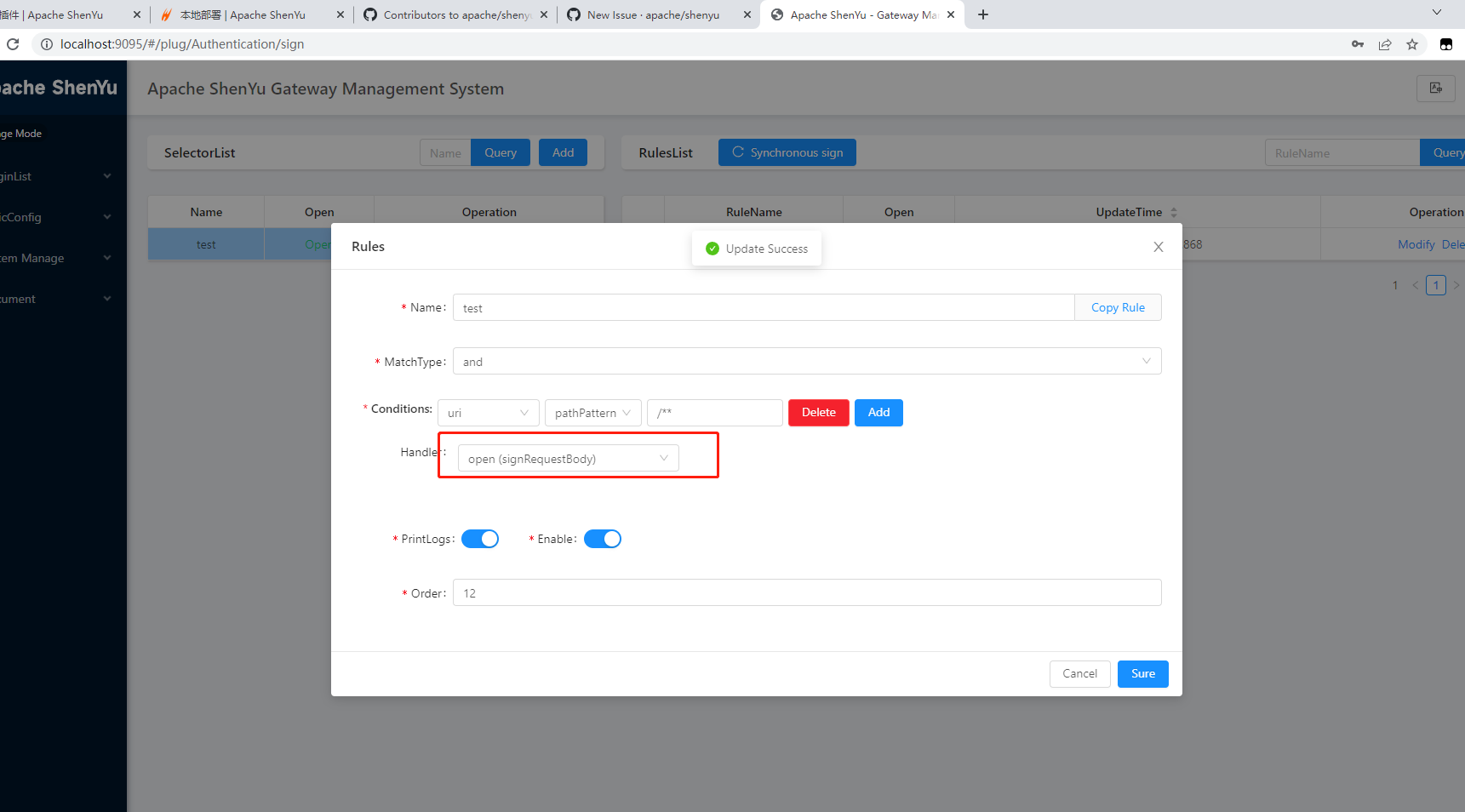The height and width of the screenshot is (812, 1465).
Task: Delete the uri condition row
Action: [819, 413]
